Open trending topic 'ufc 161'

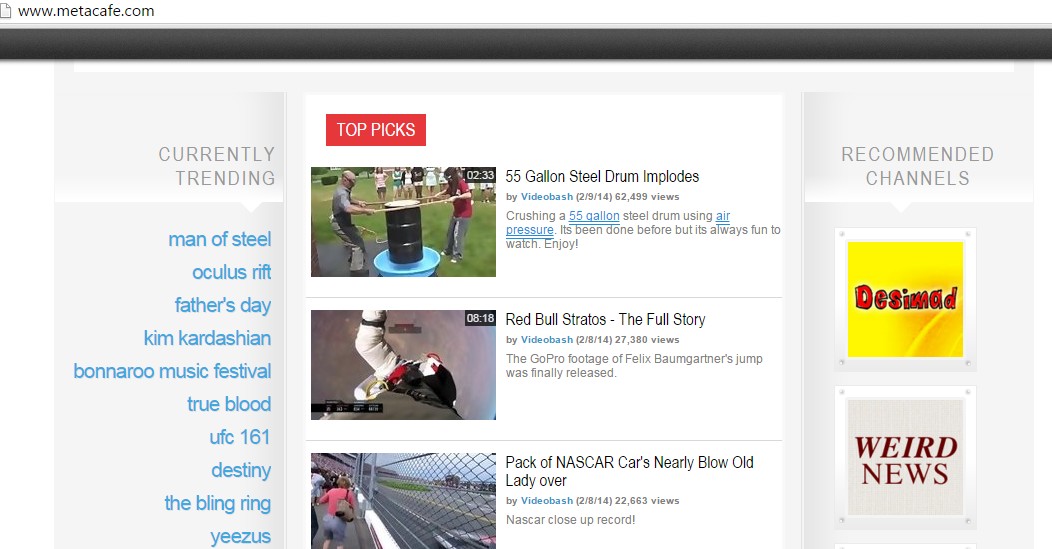click(240, 437)
